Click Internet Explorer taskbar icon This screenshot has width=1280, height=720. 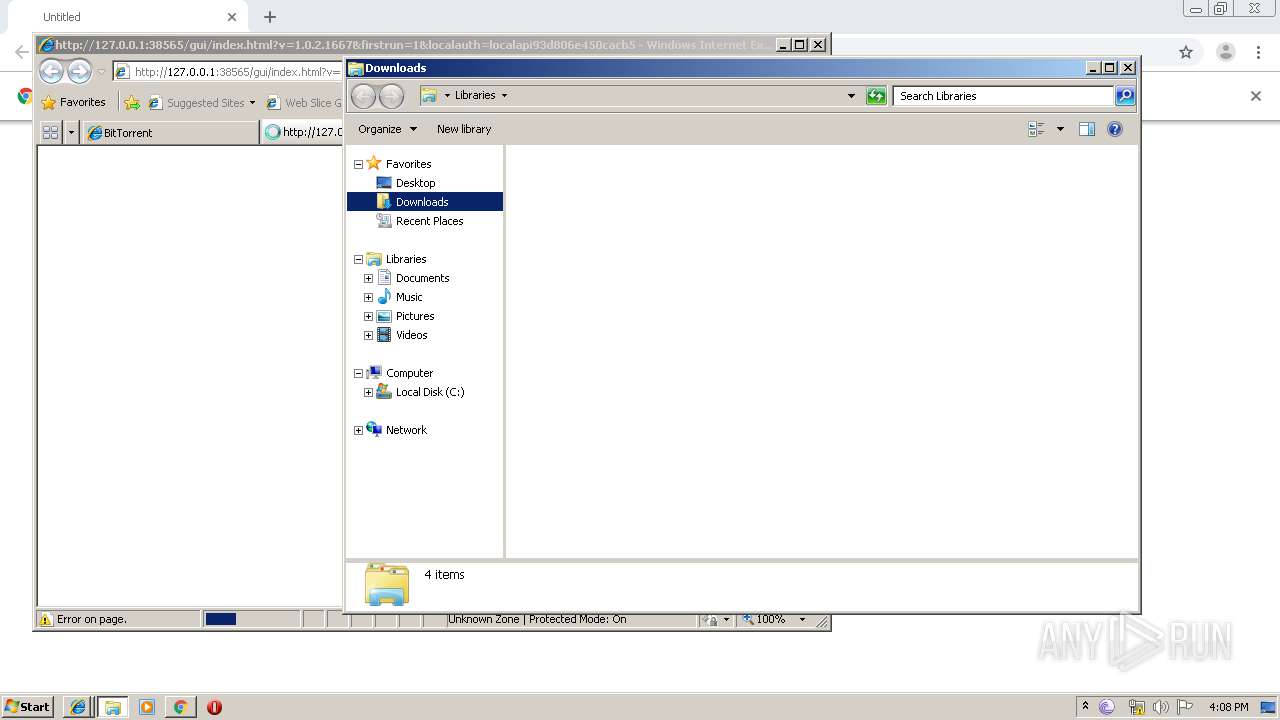click(78, 707)
